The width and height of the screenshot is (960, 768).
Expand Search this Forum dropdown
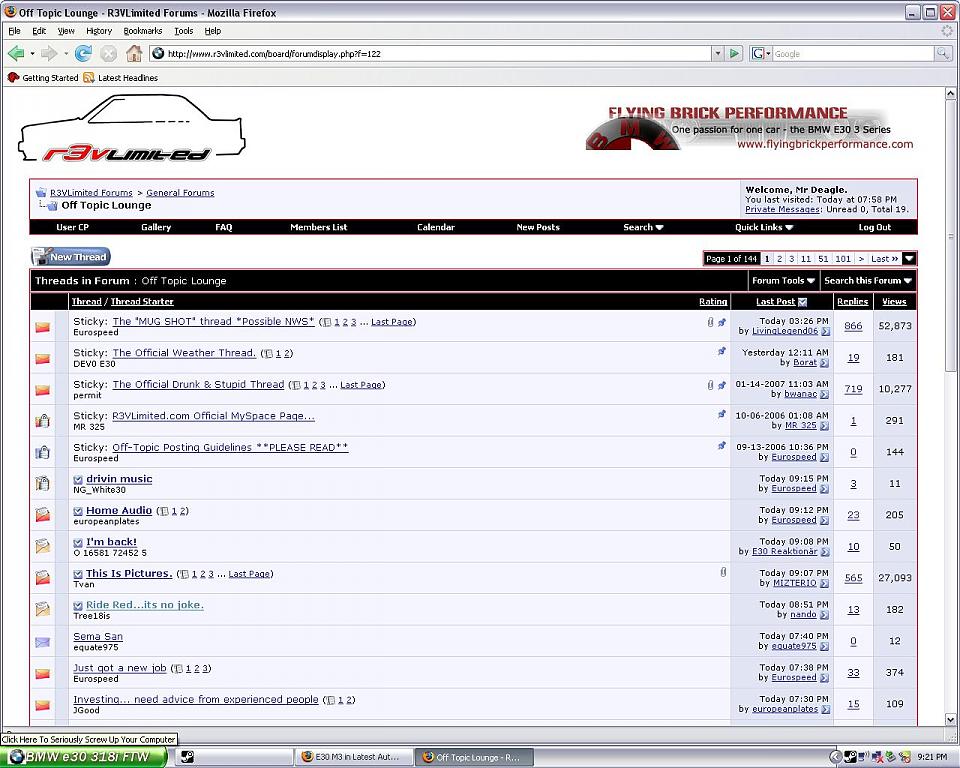click(867, 281)
